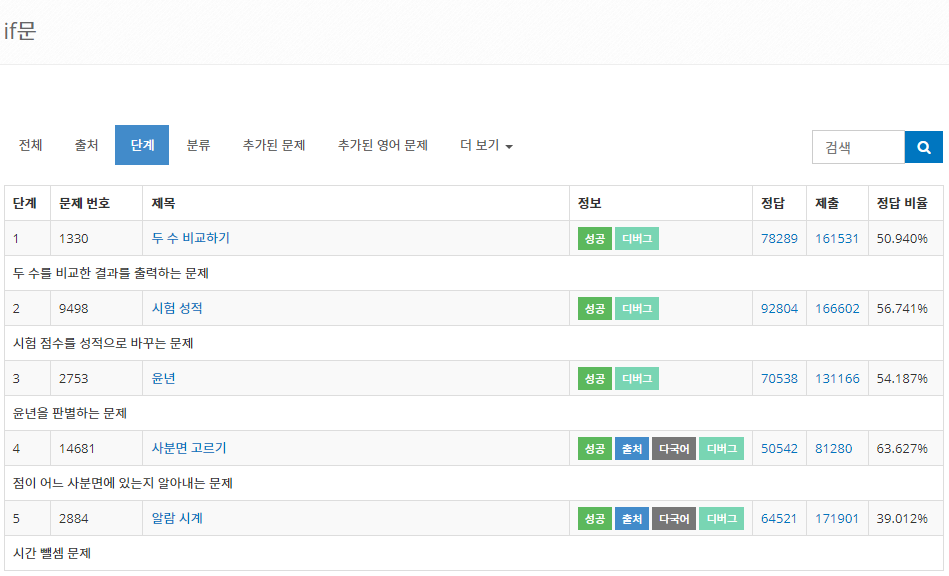The image size is (949, 576).
Task: Open submission count 131166
Action: click(837, 379)
